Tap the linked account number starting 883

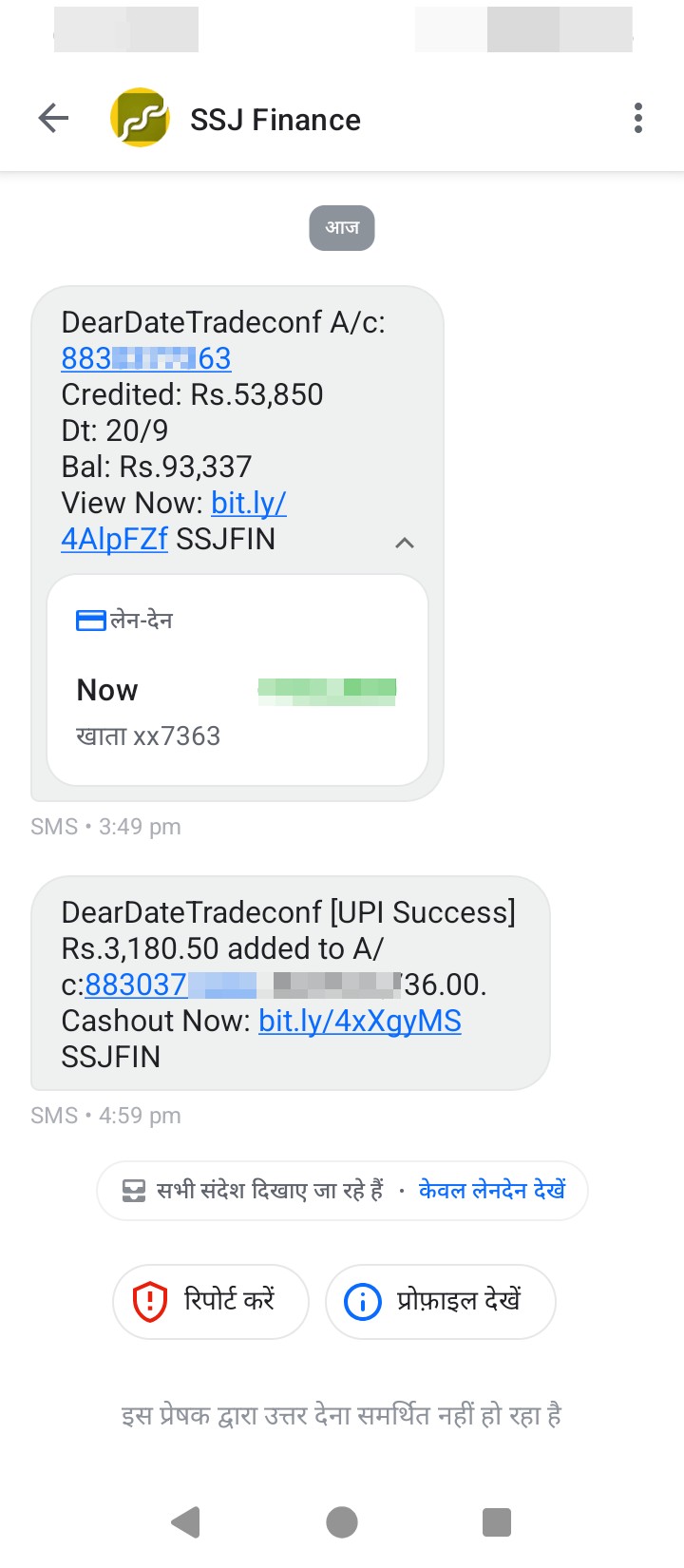pos(146,358)
